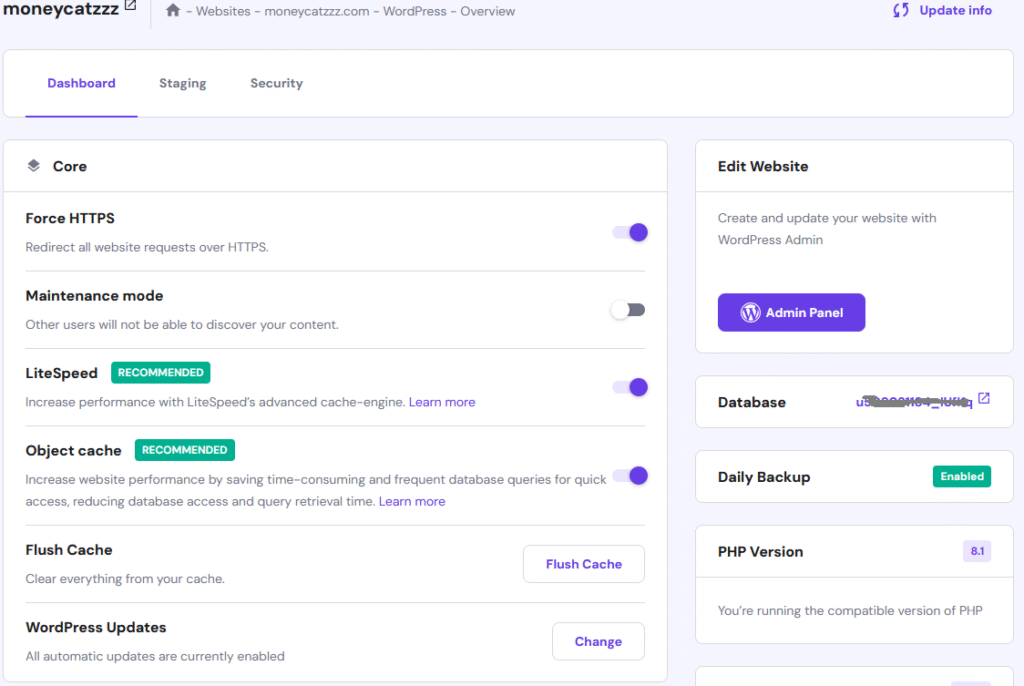This screenshot has width=1024, height=686.
Task: Open database external link icon
Action: tap(984, 399)
